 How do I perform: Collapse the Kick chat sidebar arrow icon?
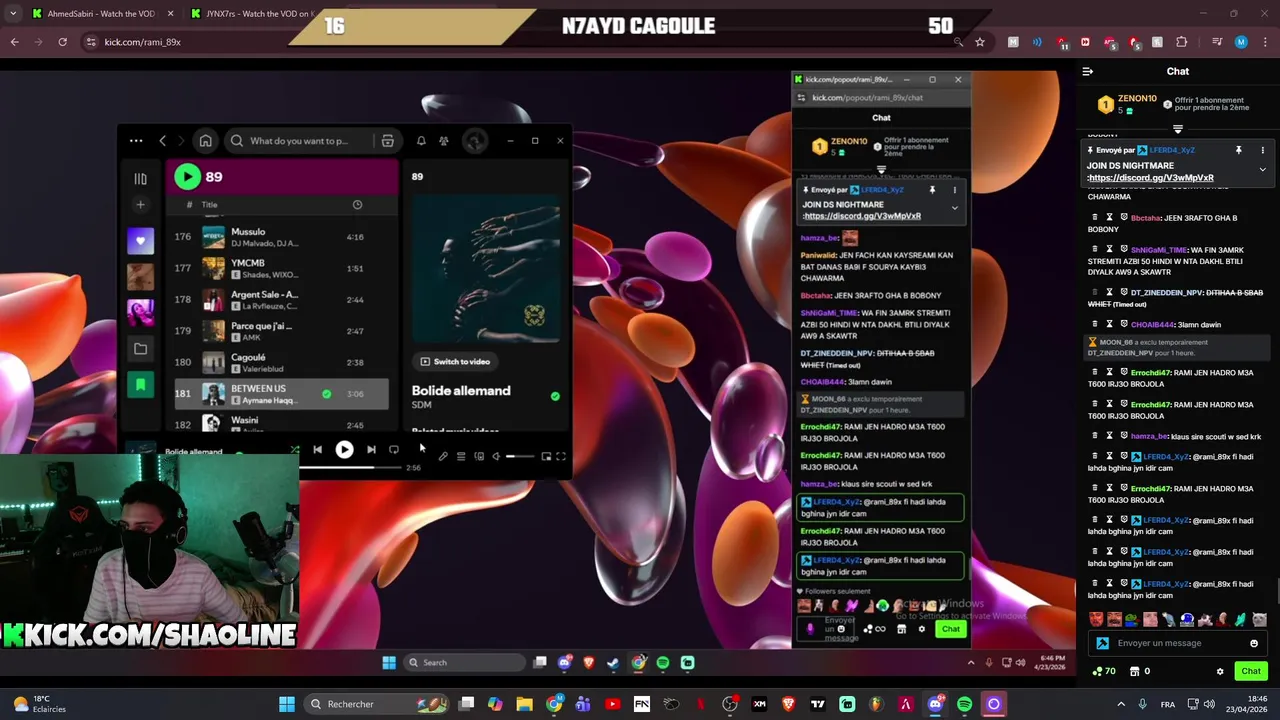pyautogui.click(x=1088, y=71)
